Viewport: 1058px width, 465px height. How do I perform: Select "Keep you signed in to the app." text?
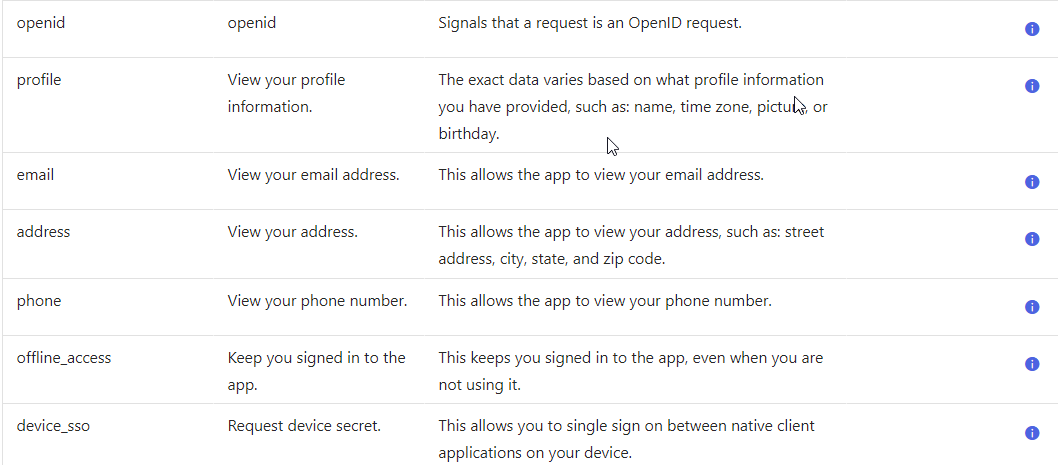pyautogui.click(x=316, y=370)
